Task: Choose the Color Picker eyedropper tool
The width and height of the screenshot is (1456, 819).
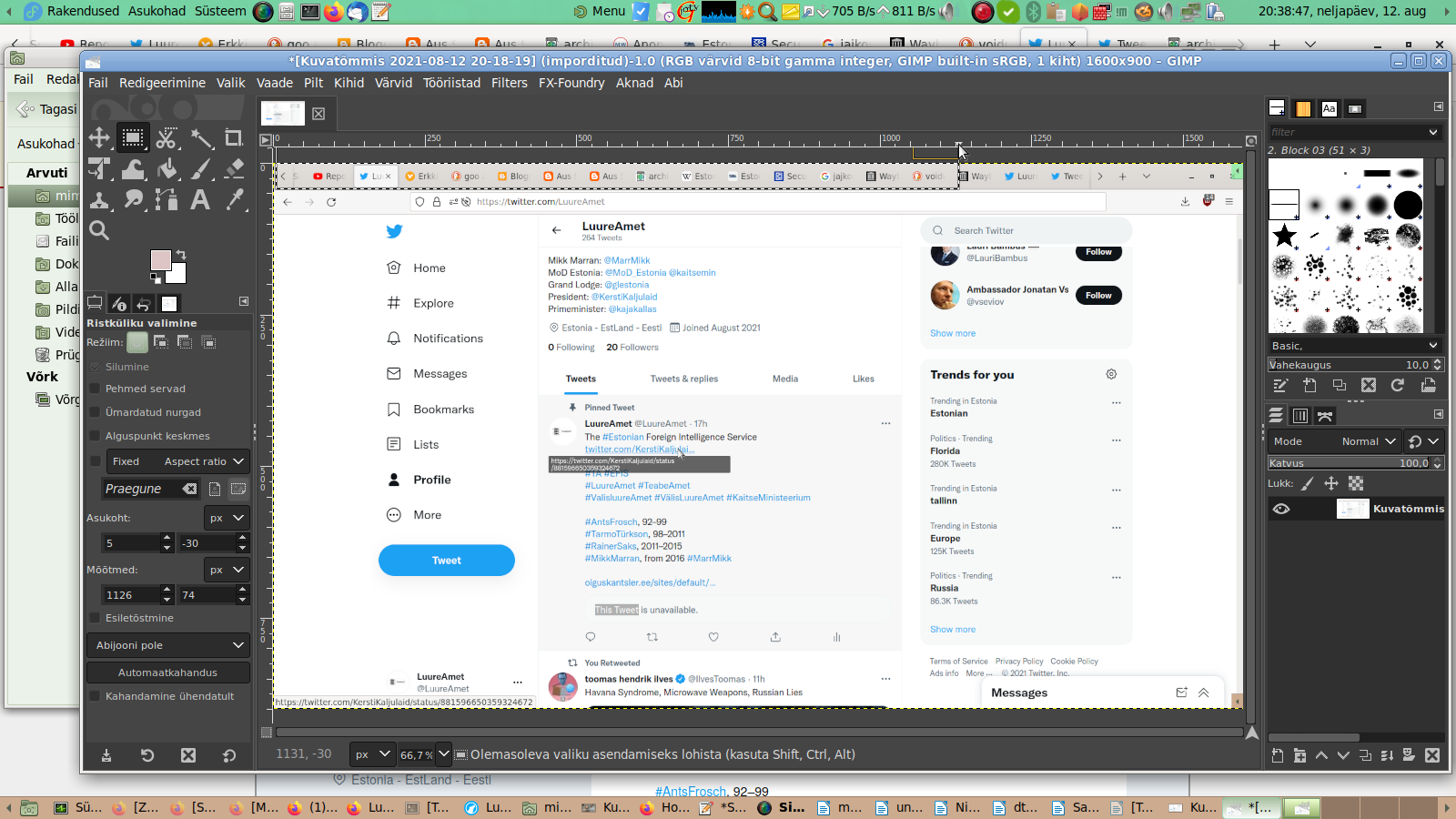Action: 234,199
